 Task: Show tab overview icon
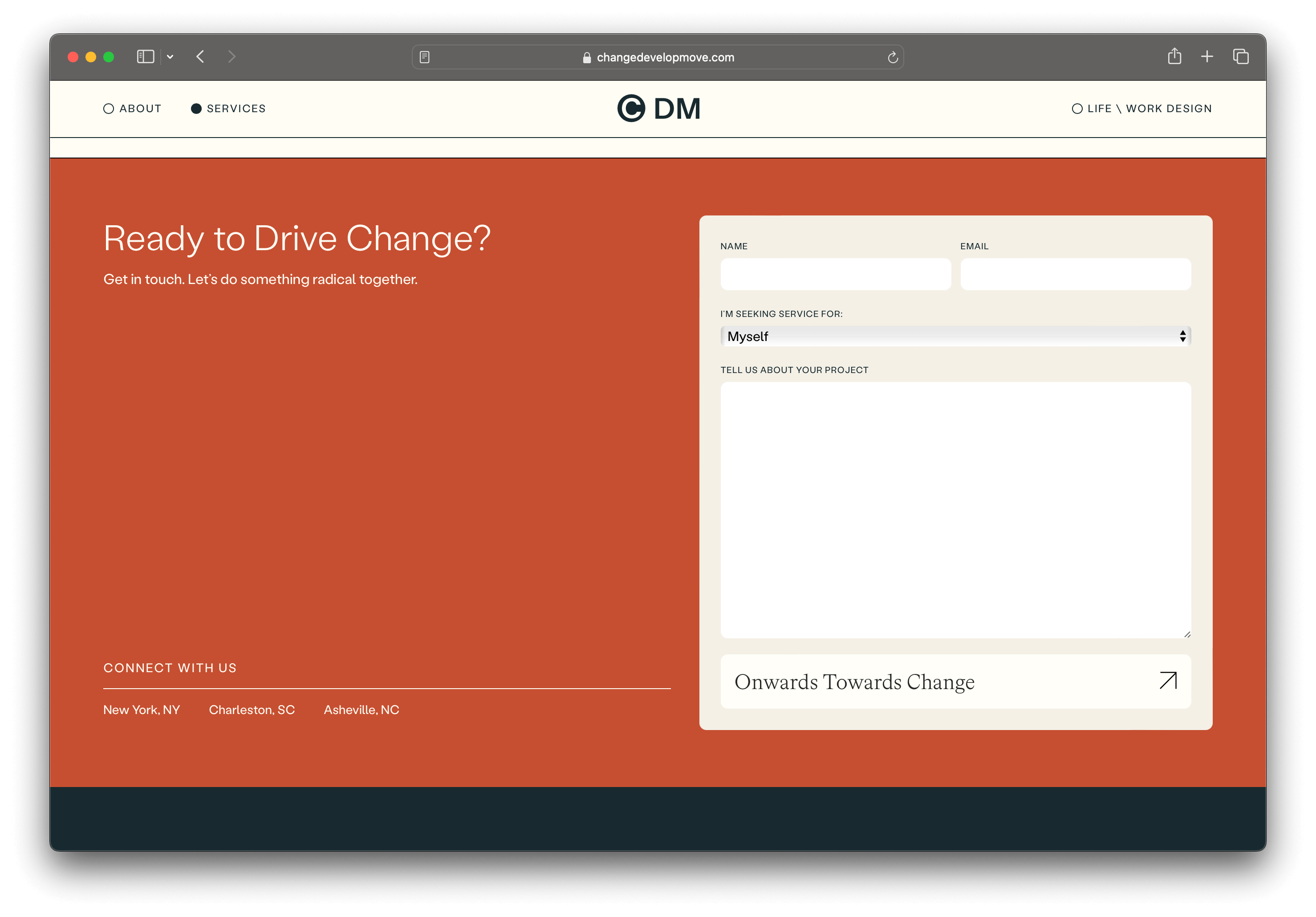1241,56
